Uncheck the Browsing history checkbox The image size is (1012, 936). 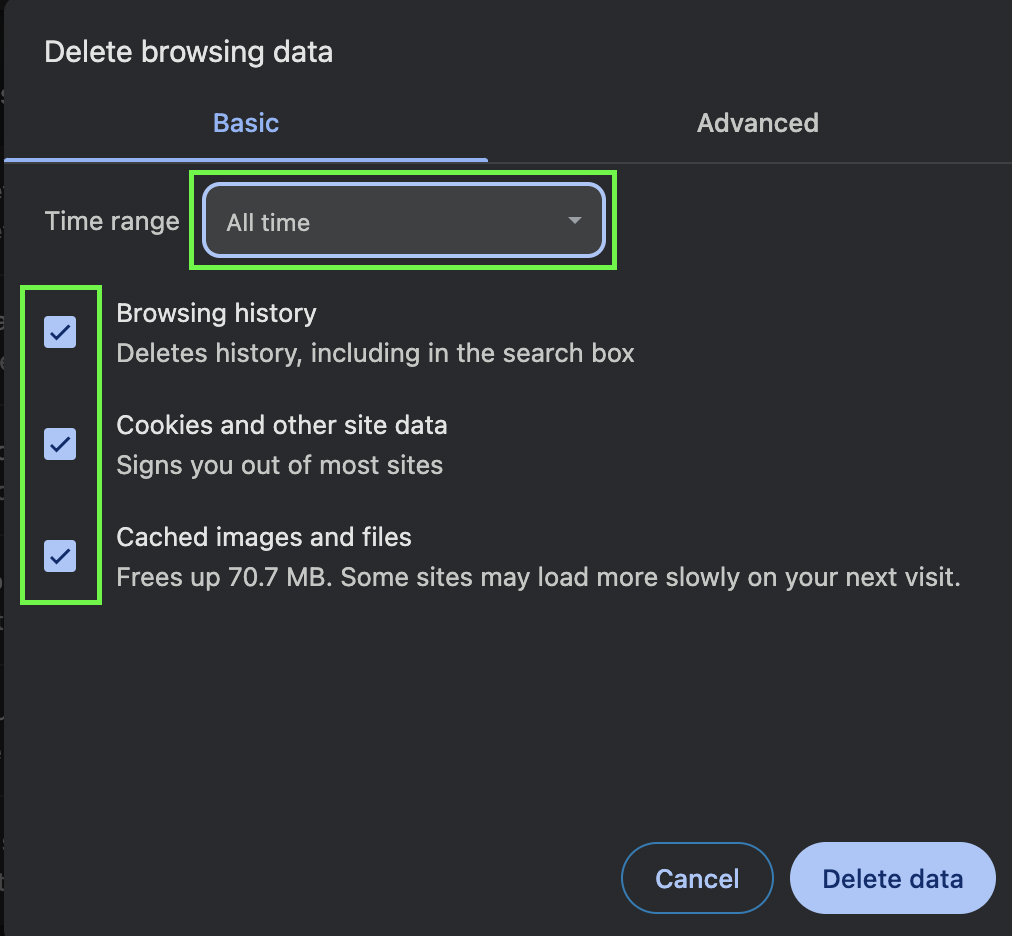[x=61, y=332]
